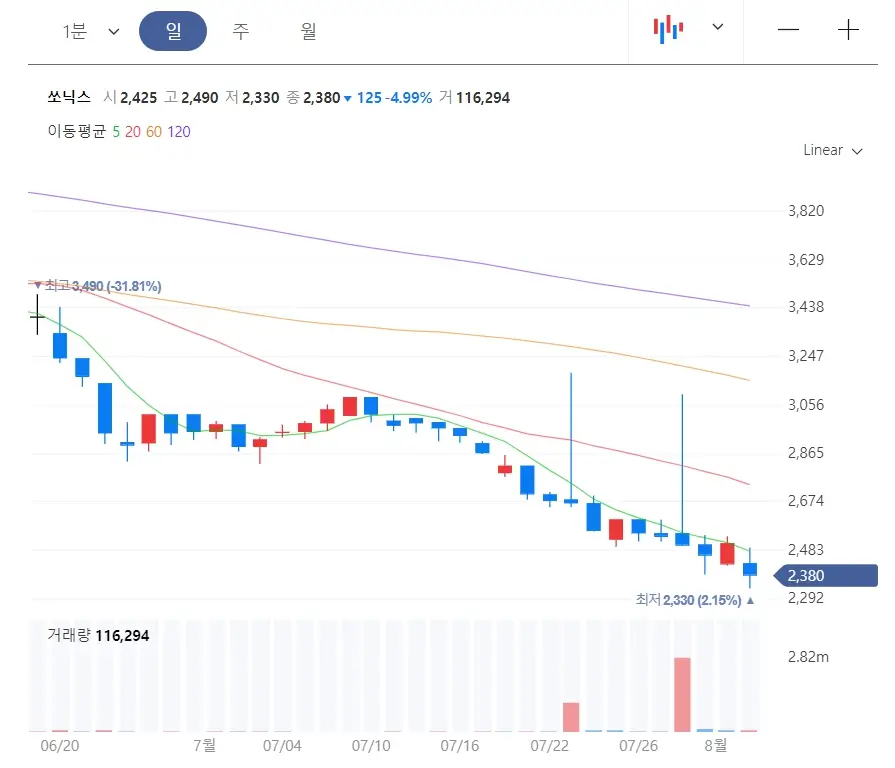
Task: Select the 일 daily view button
Action: [172, 31]
